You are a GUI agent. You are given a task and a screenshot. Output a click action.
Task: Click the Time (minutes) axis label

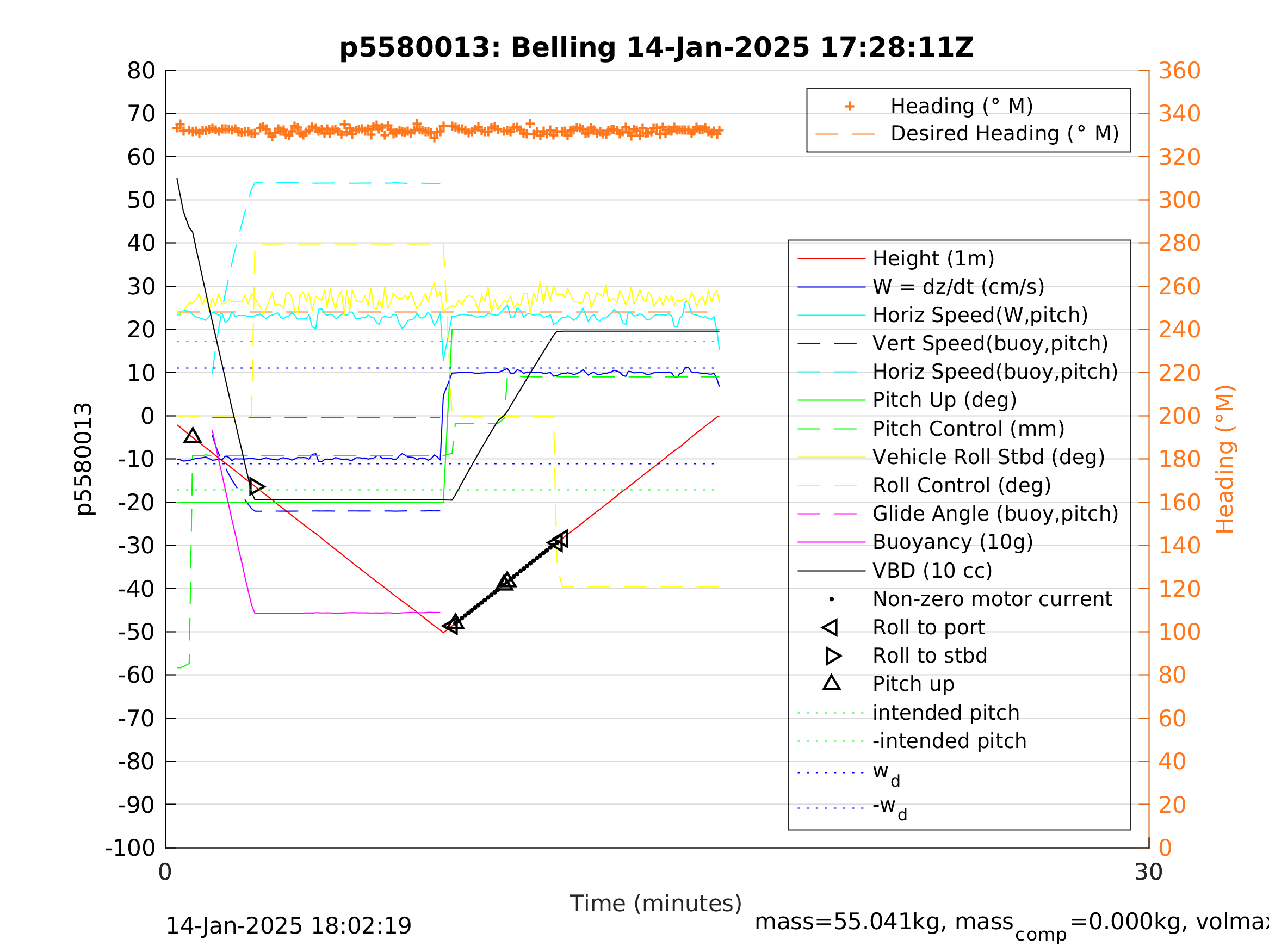[x=656, y=903]
